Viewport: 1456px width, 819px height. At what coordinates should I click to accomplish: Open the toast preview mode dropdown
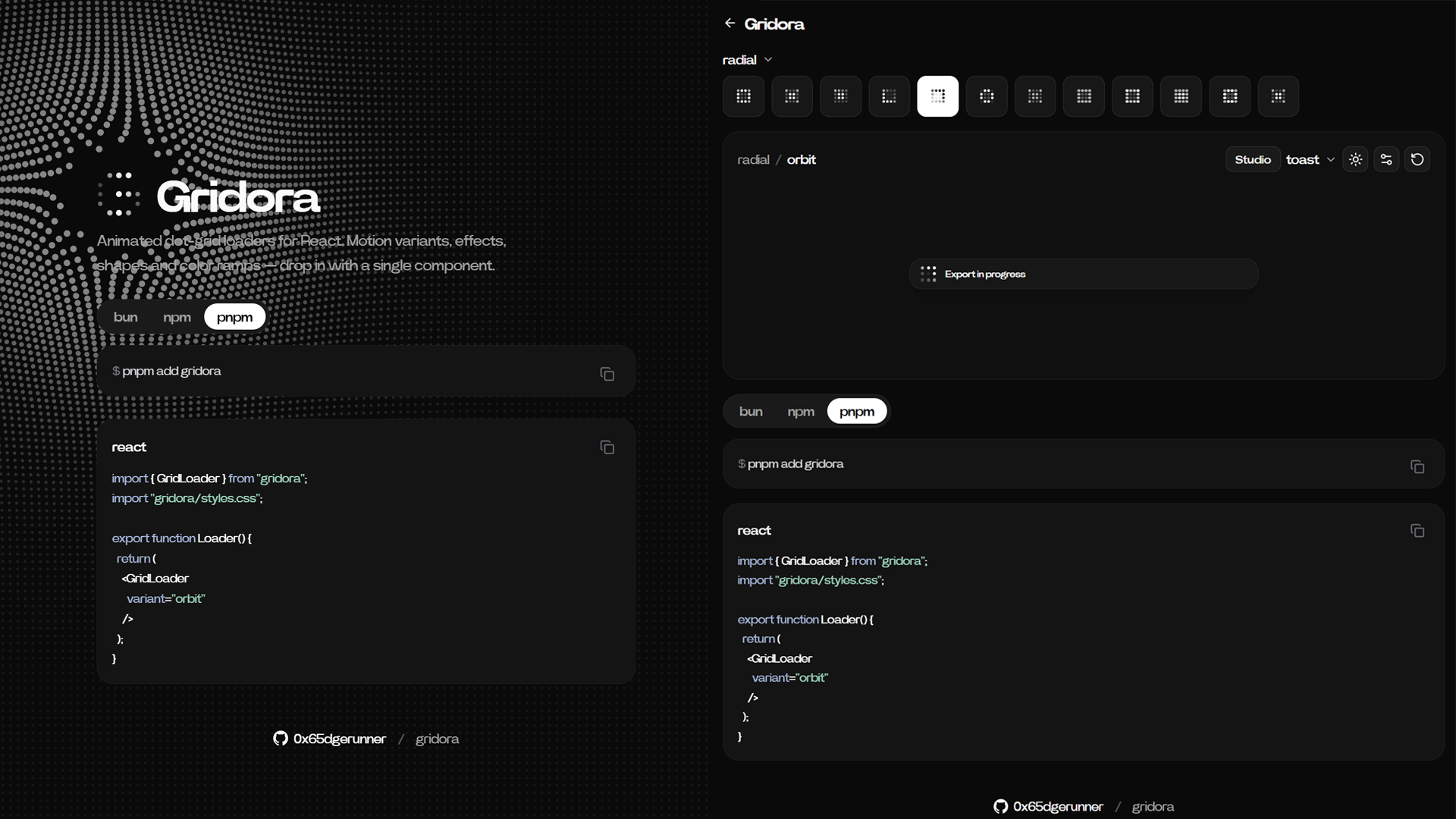1310,159
